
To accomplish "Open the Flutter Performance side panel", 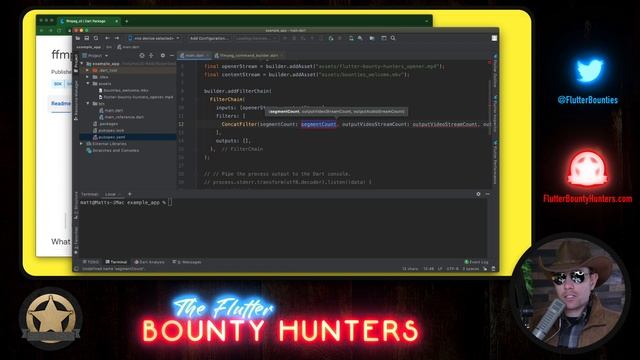I will (x=495, y=162).
